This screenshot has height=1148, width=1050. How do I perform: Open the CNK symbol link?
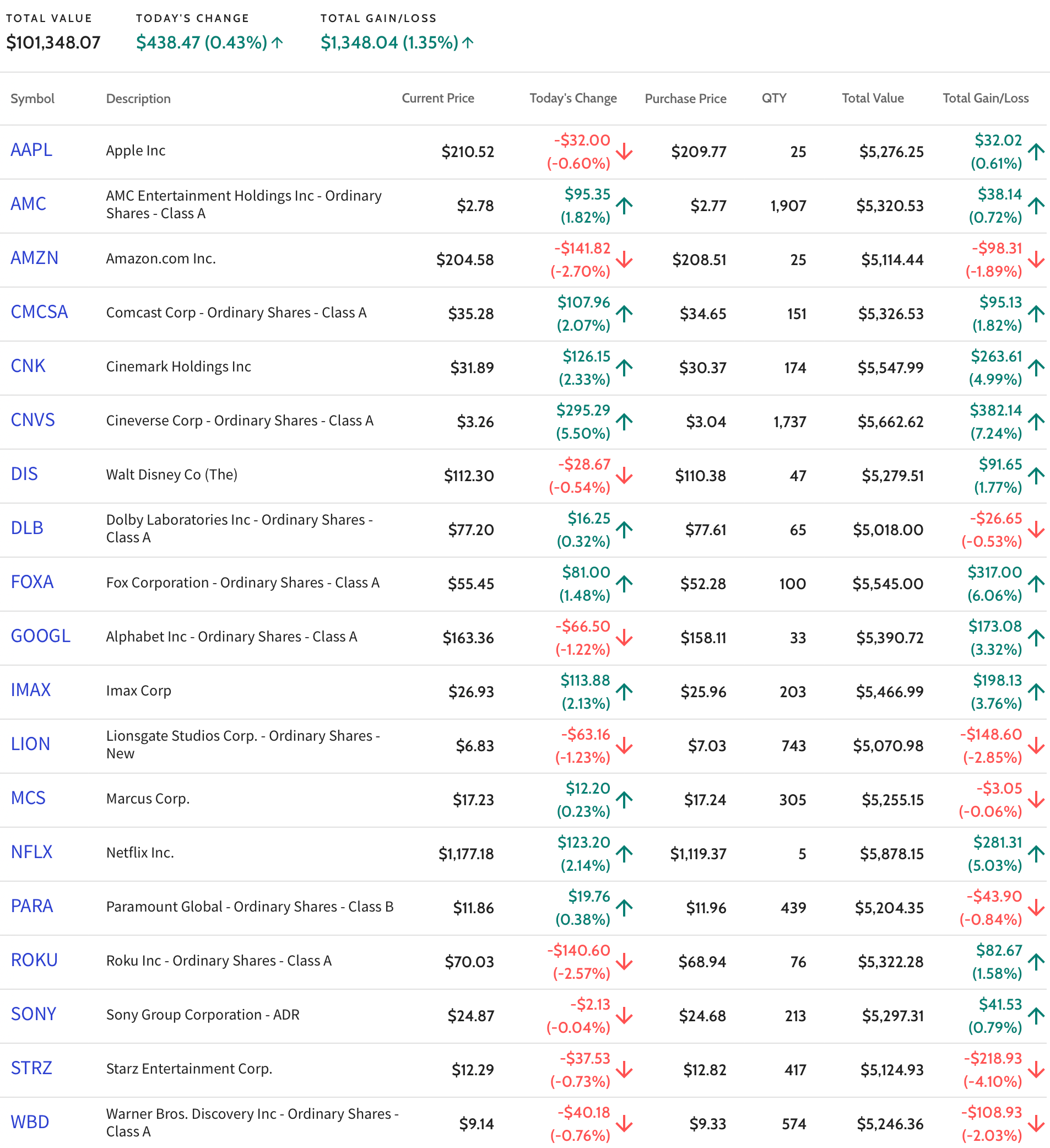point(28,367)
